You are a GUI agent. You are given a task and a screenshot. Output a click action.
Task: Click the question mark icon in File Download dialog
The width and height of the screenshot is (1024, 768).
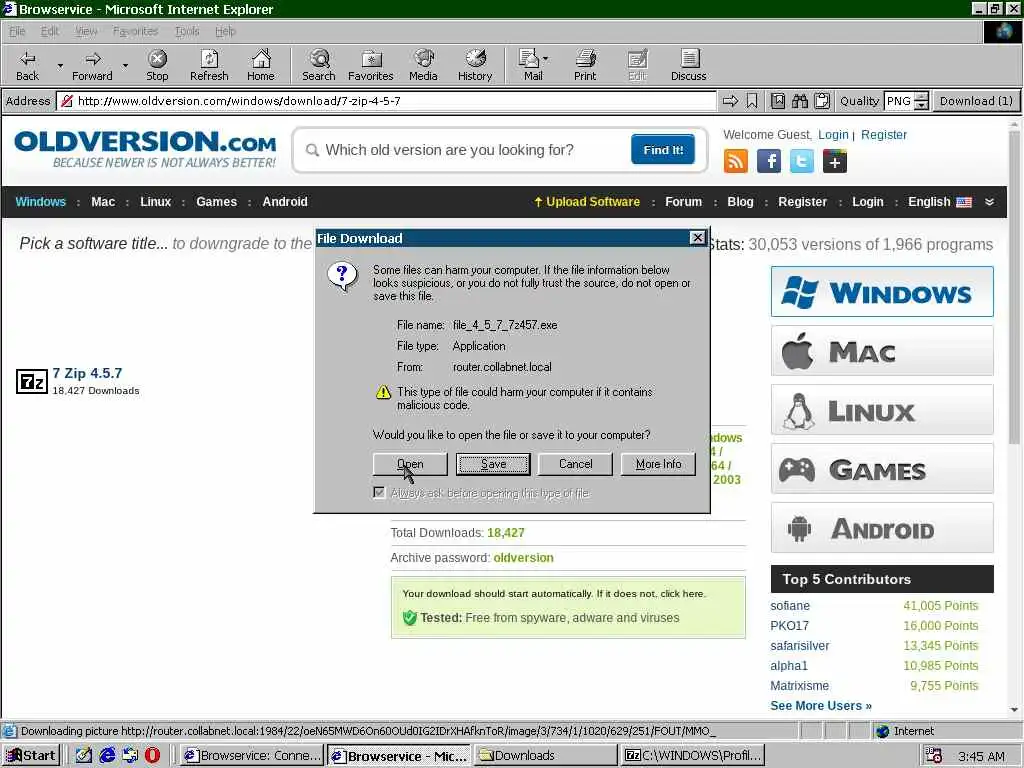coord(343,276)
